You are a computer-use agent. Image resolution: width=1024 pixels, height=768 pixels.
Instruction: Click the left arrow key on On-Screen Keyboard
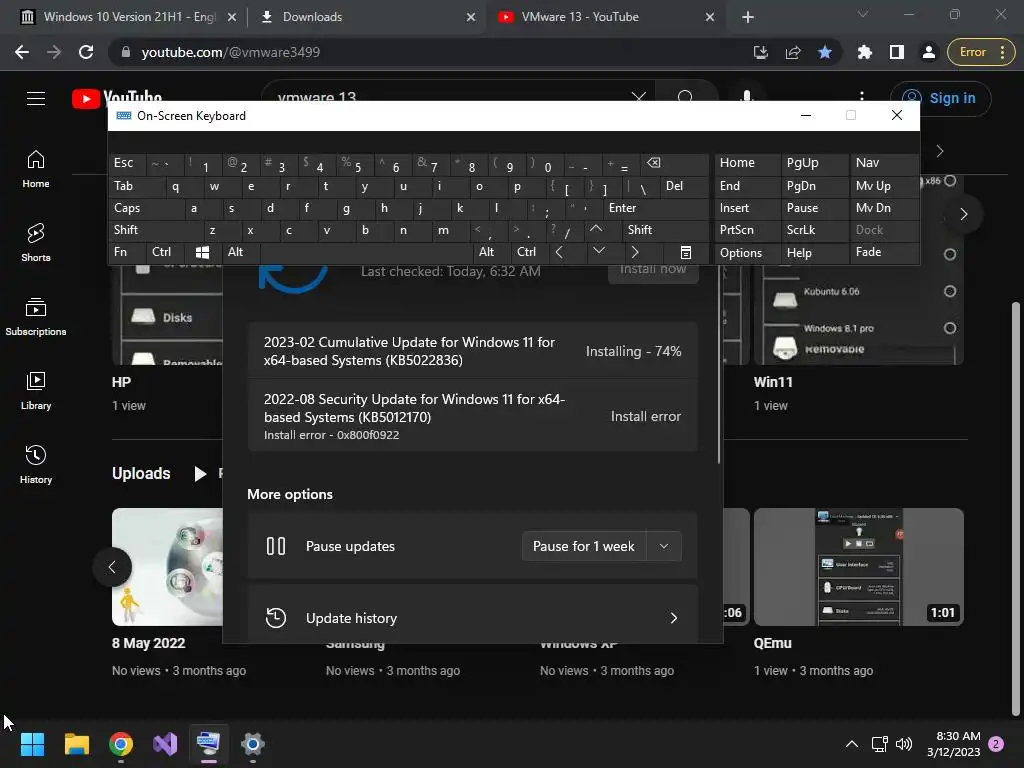(559, 253)
